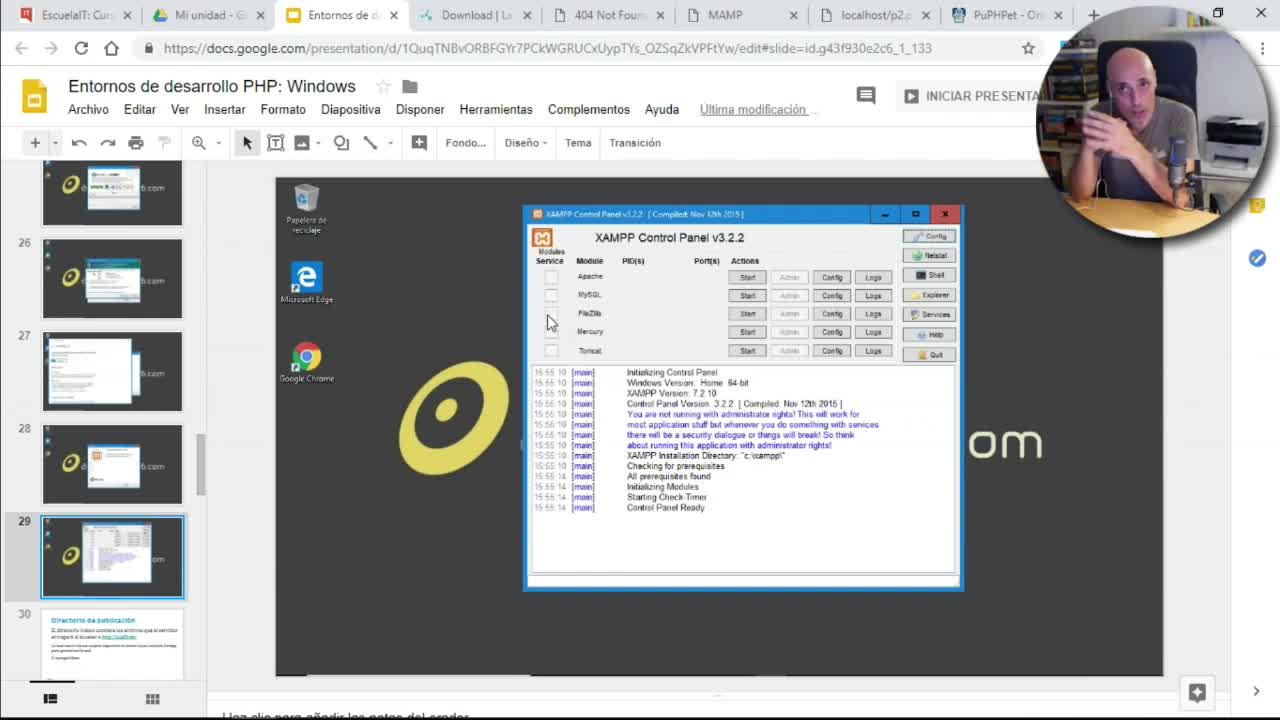Select the arrow selection tool
This screenshot has width=1280, height=720.
coord(246,143)
